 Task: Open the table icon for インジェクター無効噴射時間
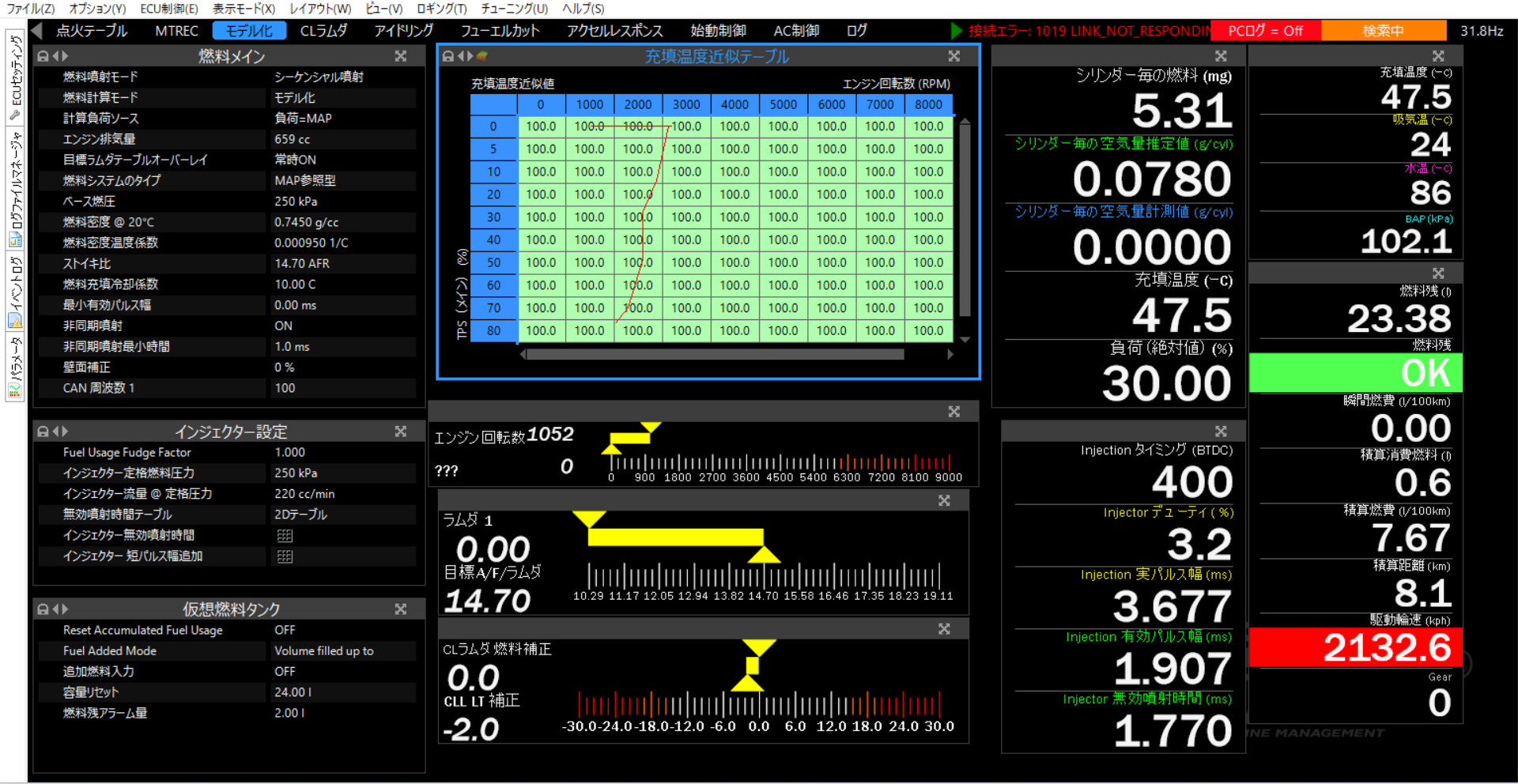[285, 536]
